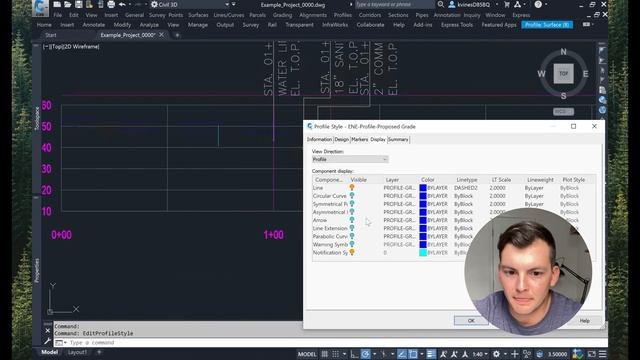
Task: Open the Annotate ribbon tab
Action: click(x=94, y=25)
